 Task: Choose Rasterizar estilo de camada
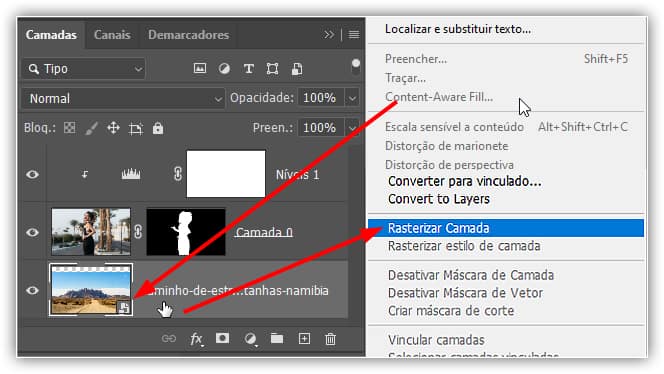click(464, 246)
